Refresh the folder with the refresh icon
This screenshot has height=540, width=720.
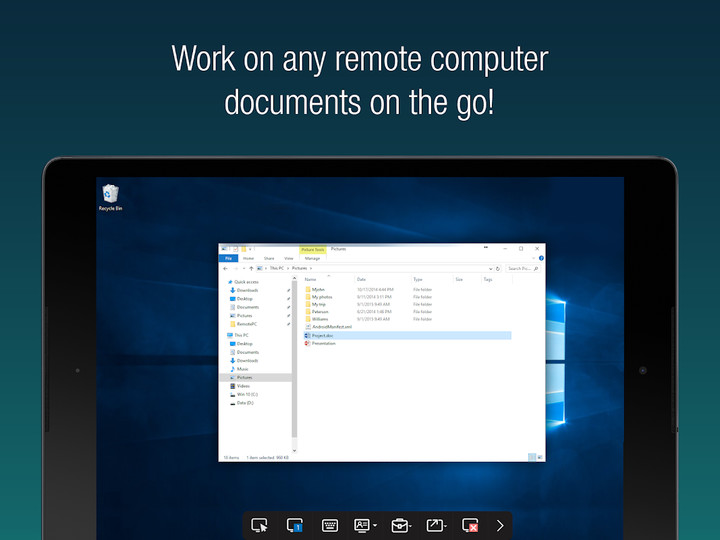[498, 269]
